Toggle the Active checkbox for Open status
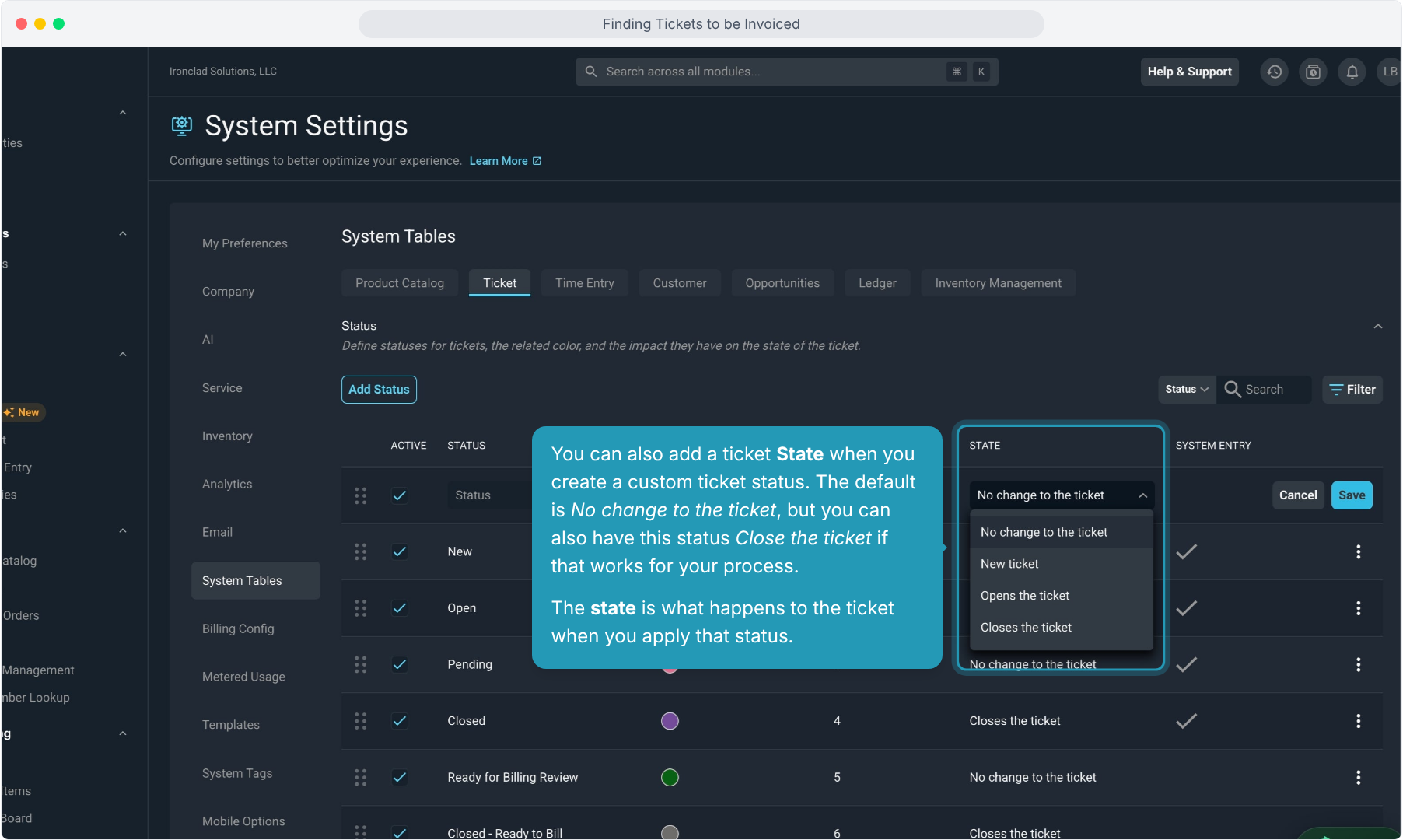 tap(400, 608)
